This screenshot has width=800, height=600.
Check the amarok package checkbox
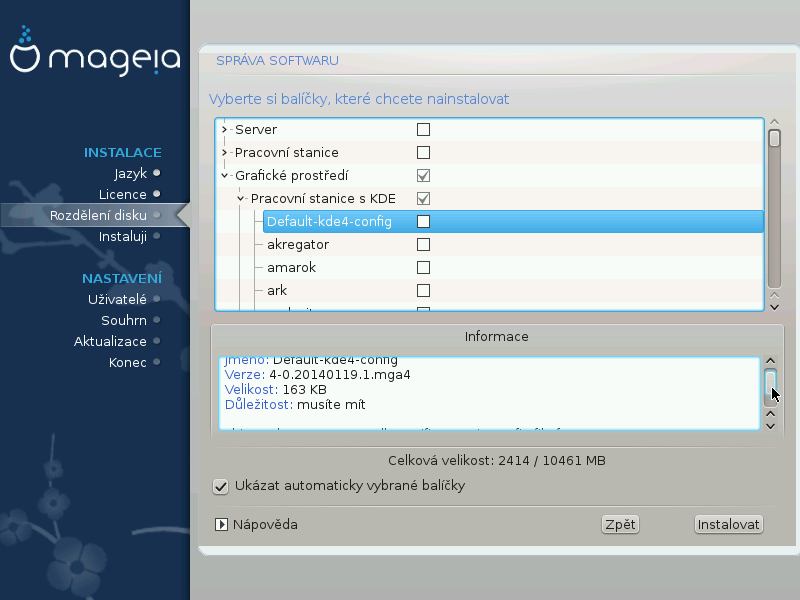[x=423, y=268]
